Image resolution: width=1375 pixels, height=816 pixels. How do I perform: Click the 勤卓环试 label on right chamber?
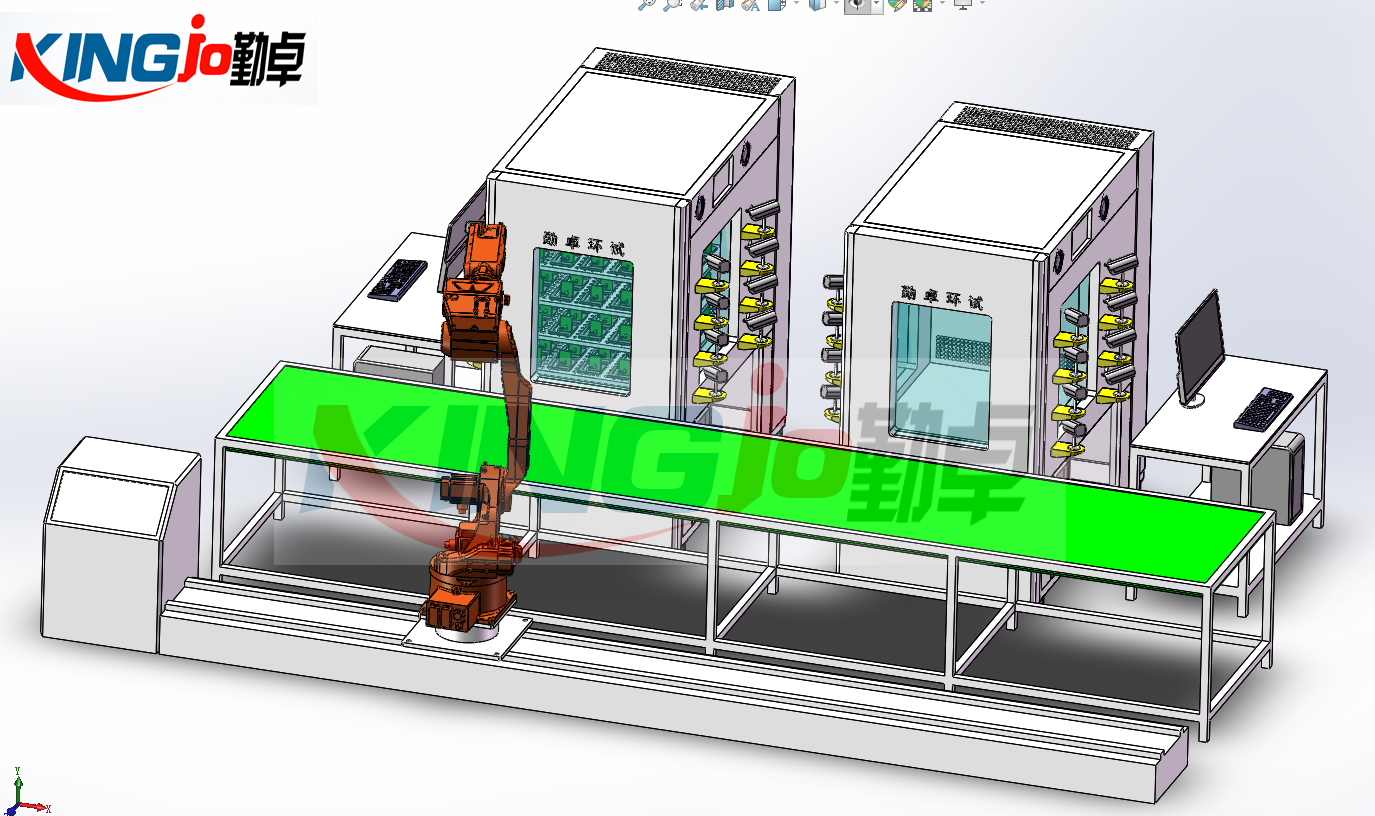coord(942,296)
